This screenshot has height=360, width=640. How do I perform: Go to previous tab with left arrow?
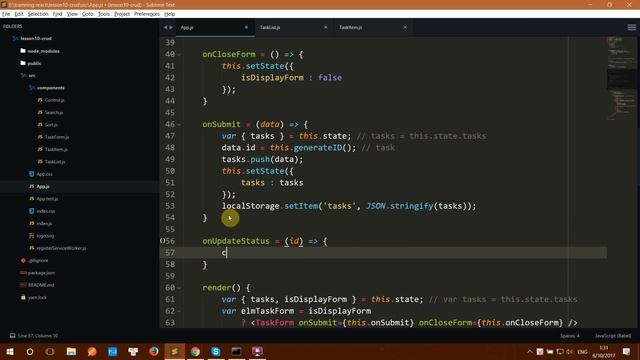(x=166, y=27)
